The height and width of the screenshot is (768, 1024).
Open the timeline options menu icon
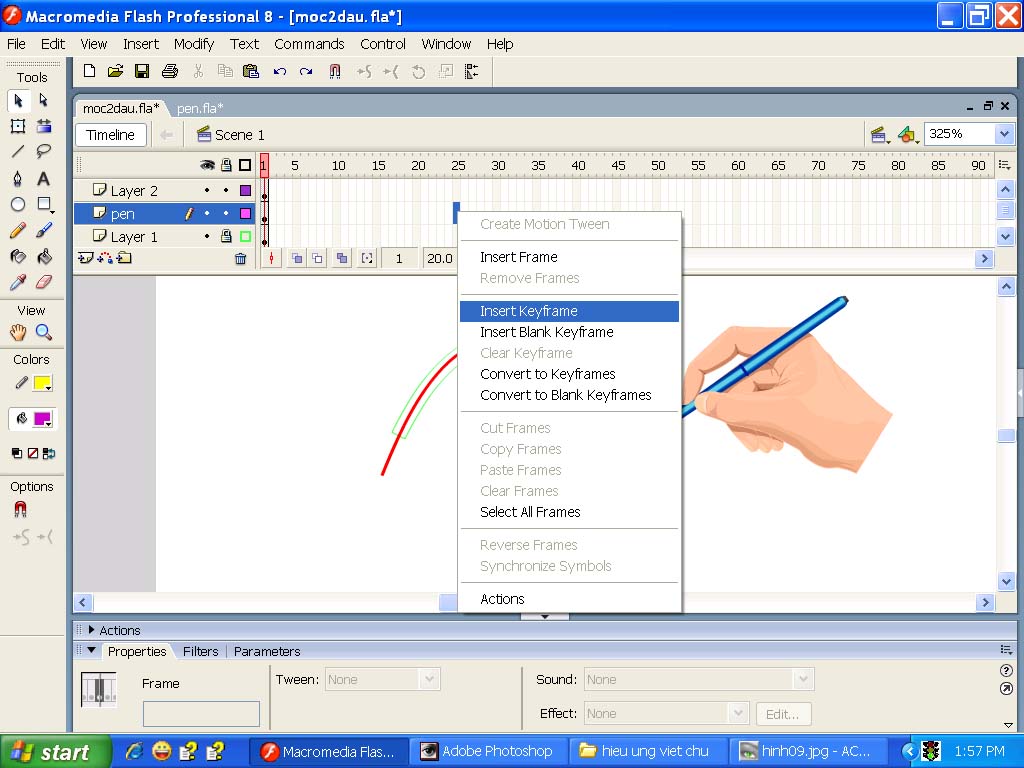click(1004, 165)
